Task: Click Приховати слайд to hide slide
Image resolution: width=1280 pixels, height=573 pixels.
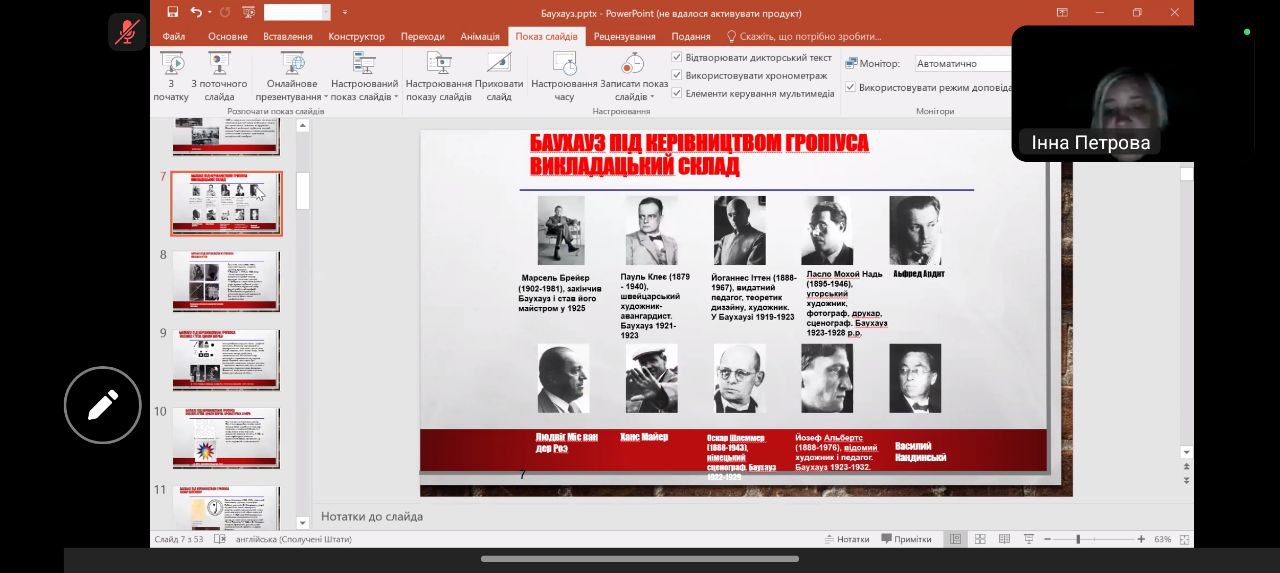Action: [499, 76]
